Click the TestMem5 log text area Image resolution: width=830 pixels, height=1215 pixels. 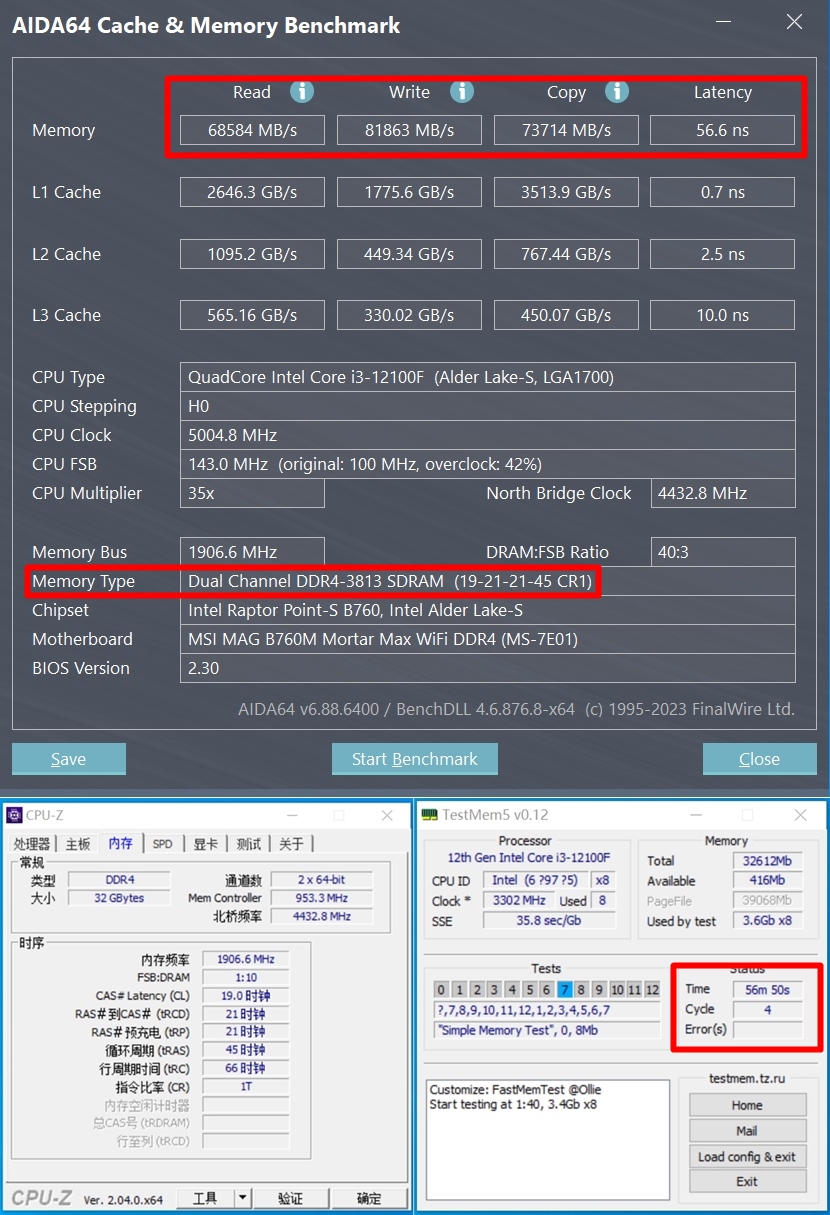coord(547,1139)
